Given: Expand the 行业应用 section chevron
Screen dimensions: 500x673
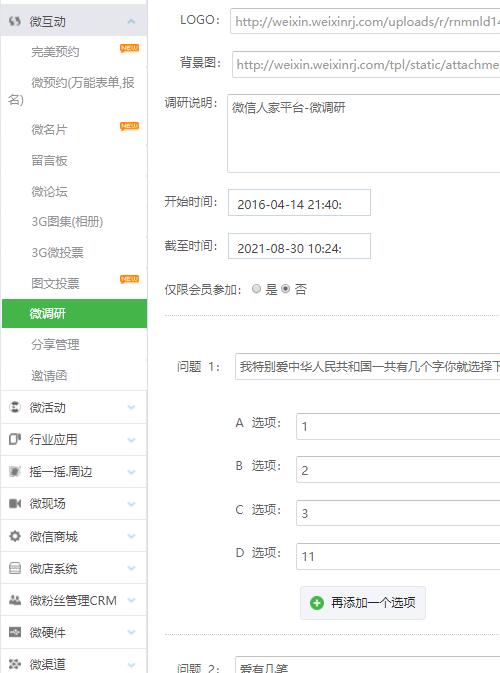Looking at the screenshot, I should [131, 440].
